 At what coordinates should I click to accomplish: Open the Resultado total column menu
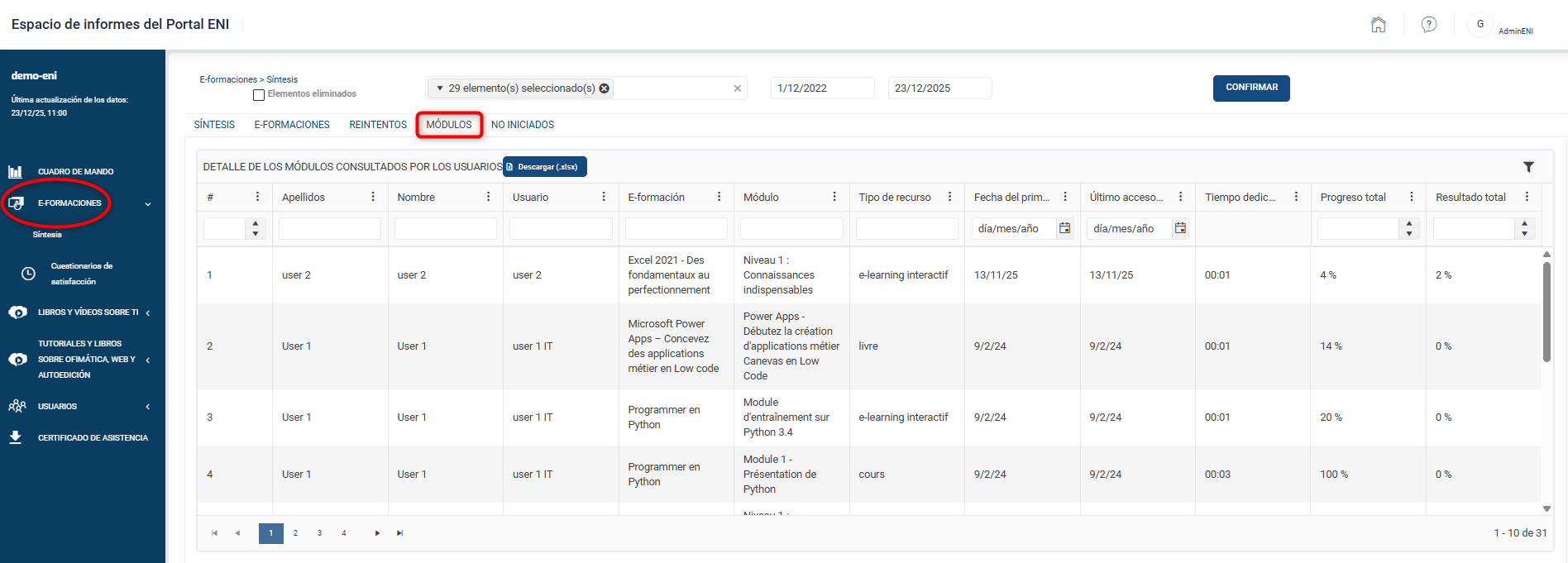tap(1527, 197)
